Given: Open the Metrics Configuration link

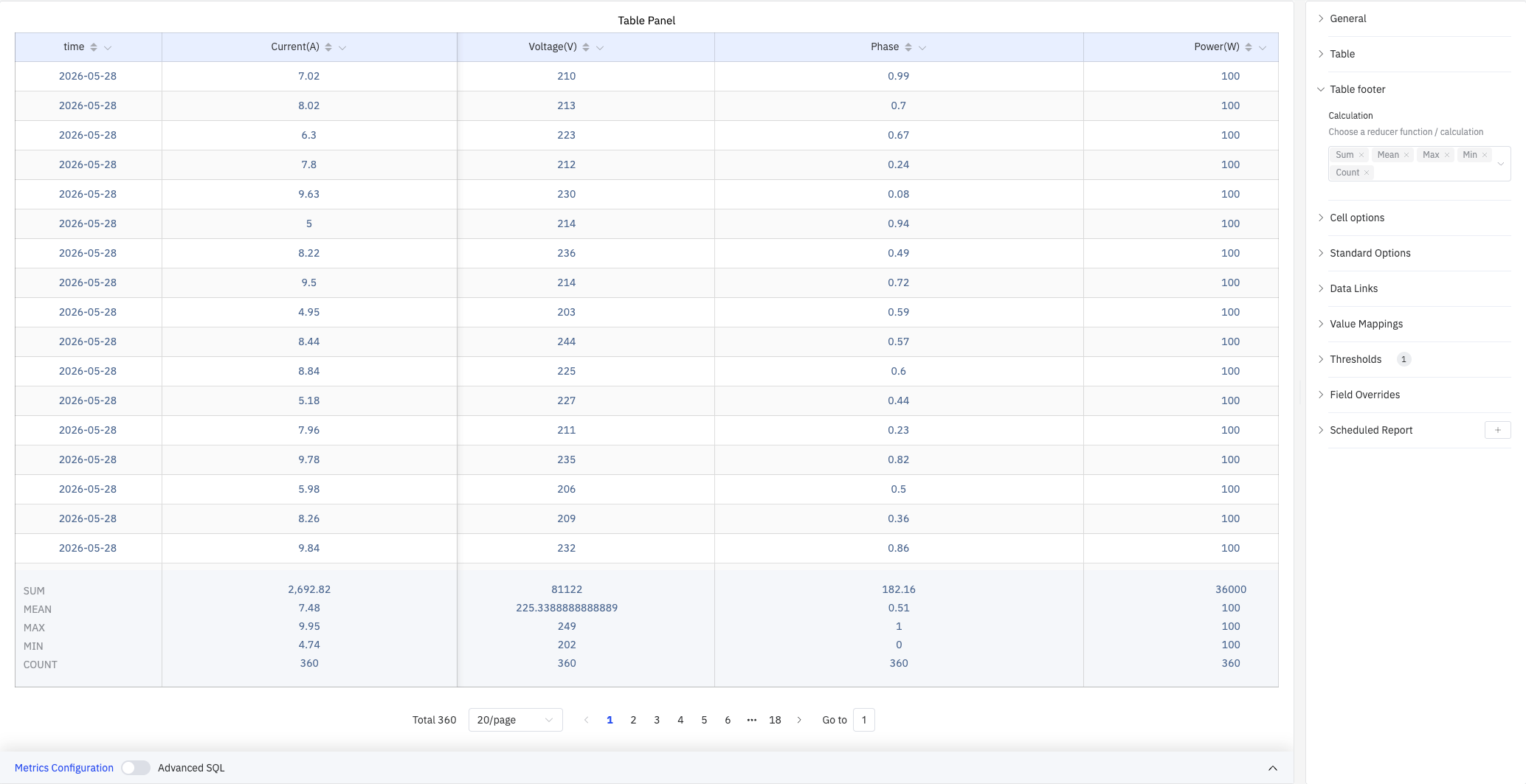Looking at the screenshot, I should [x=64, y=768].
